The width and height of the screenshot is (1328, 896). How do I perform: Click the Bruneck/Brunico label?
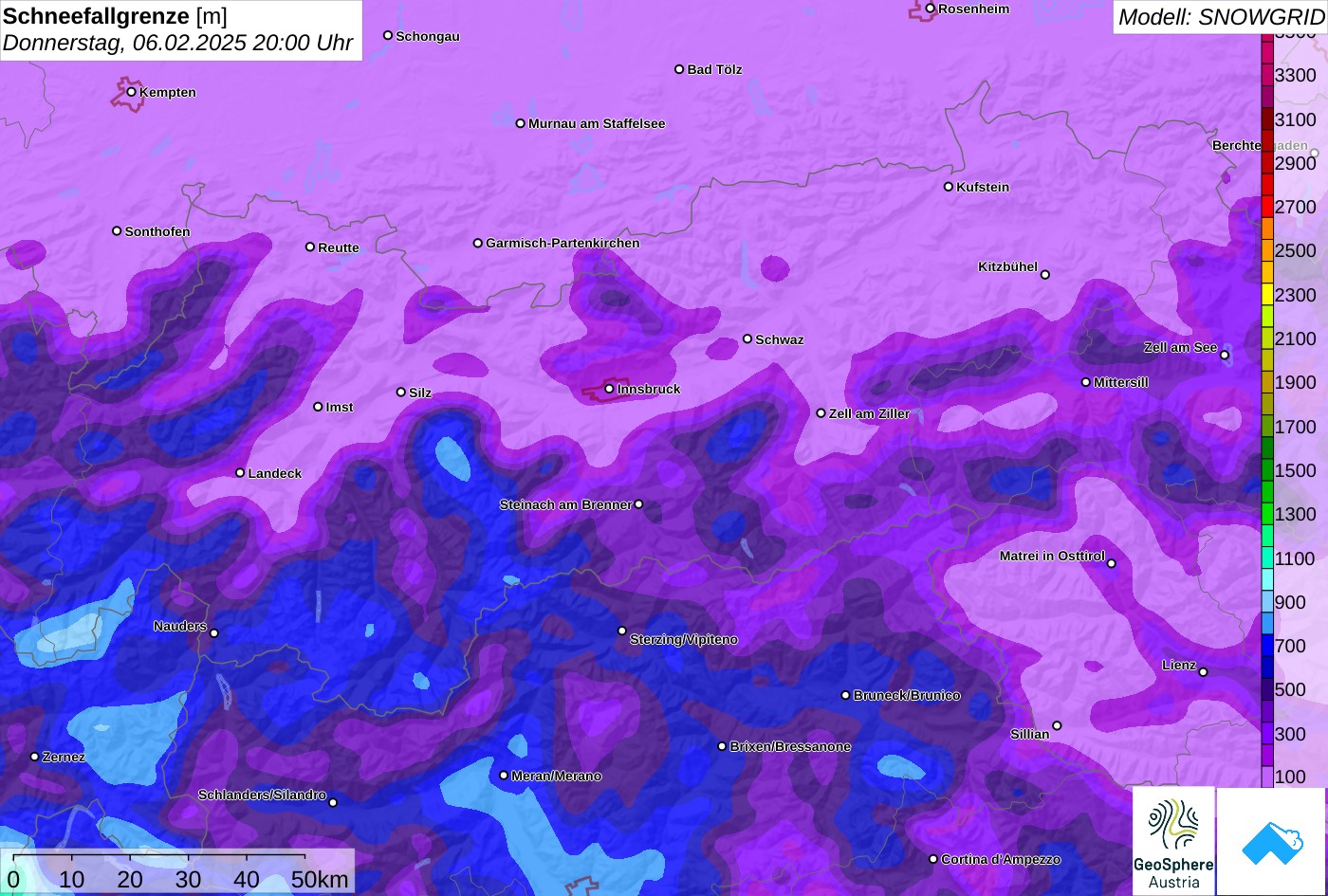[907, 695]
